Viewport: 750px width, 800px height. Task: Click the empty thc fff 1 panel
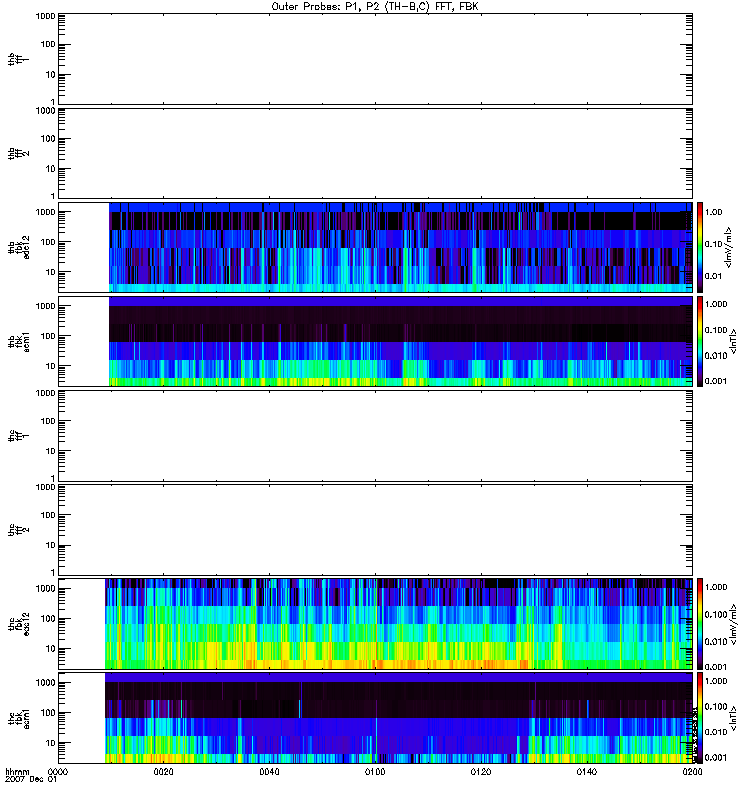coord(376,436)
